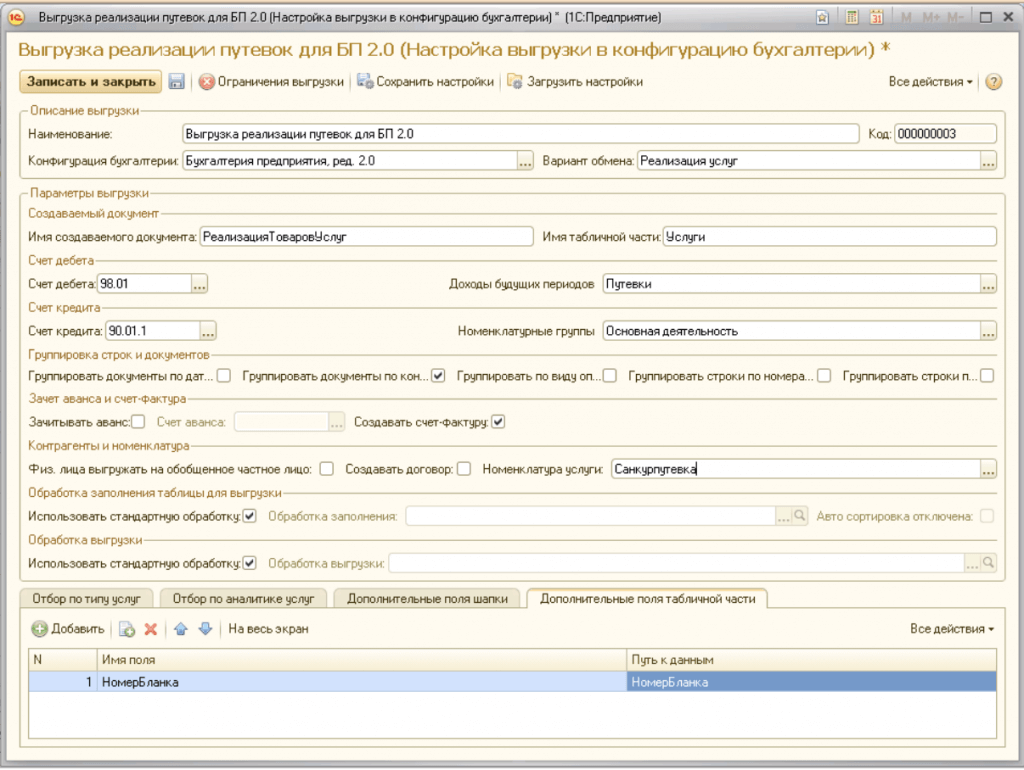
Task: Open the calculator icon in title bar
Action: 851,18
